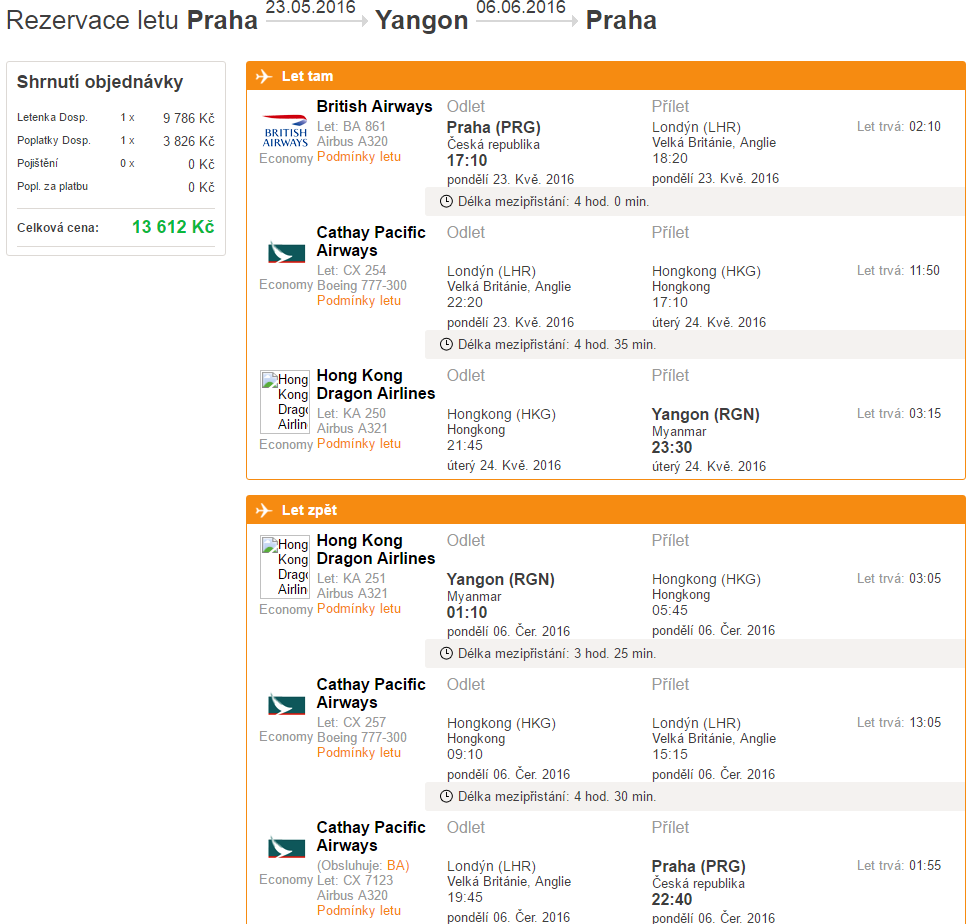Click the orange BA operator link
This screenshot has height=924, width=968.
click(x=396, y=865)
